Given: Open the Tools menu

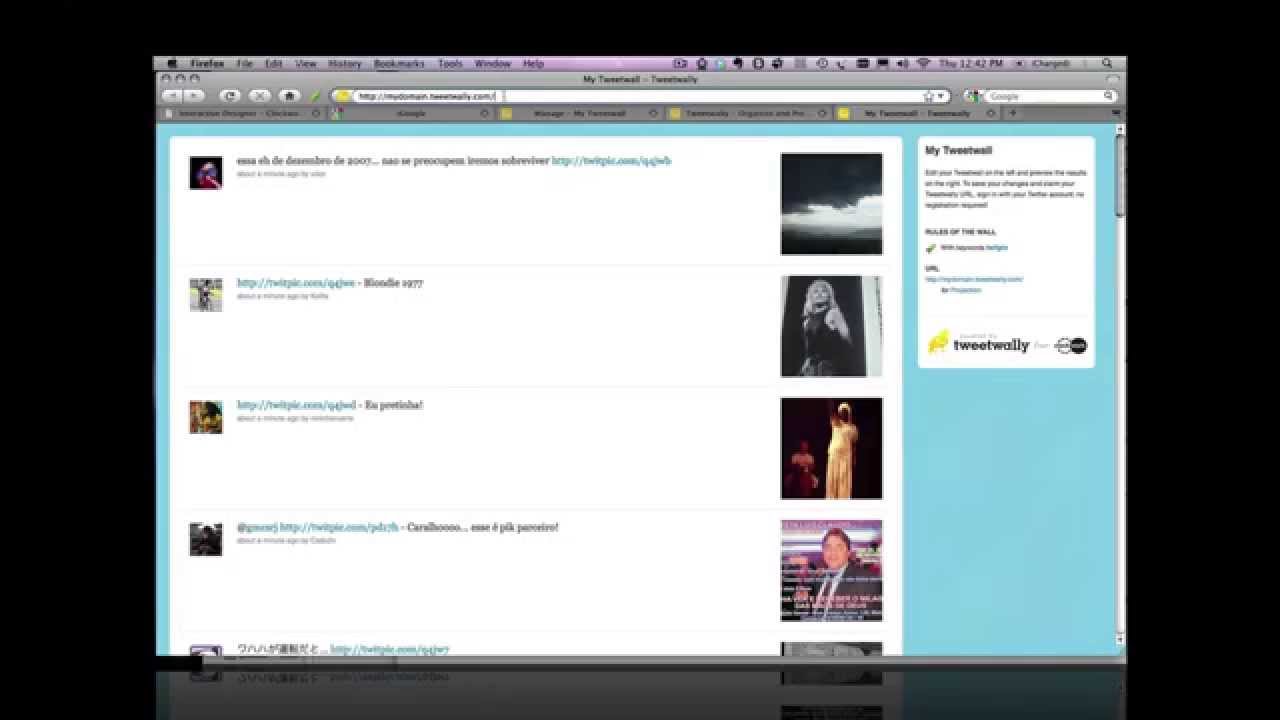Looking at the screenshot, I should (450, 63).
